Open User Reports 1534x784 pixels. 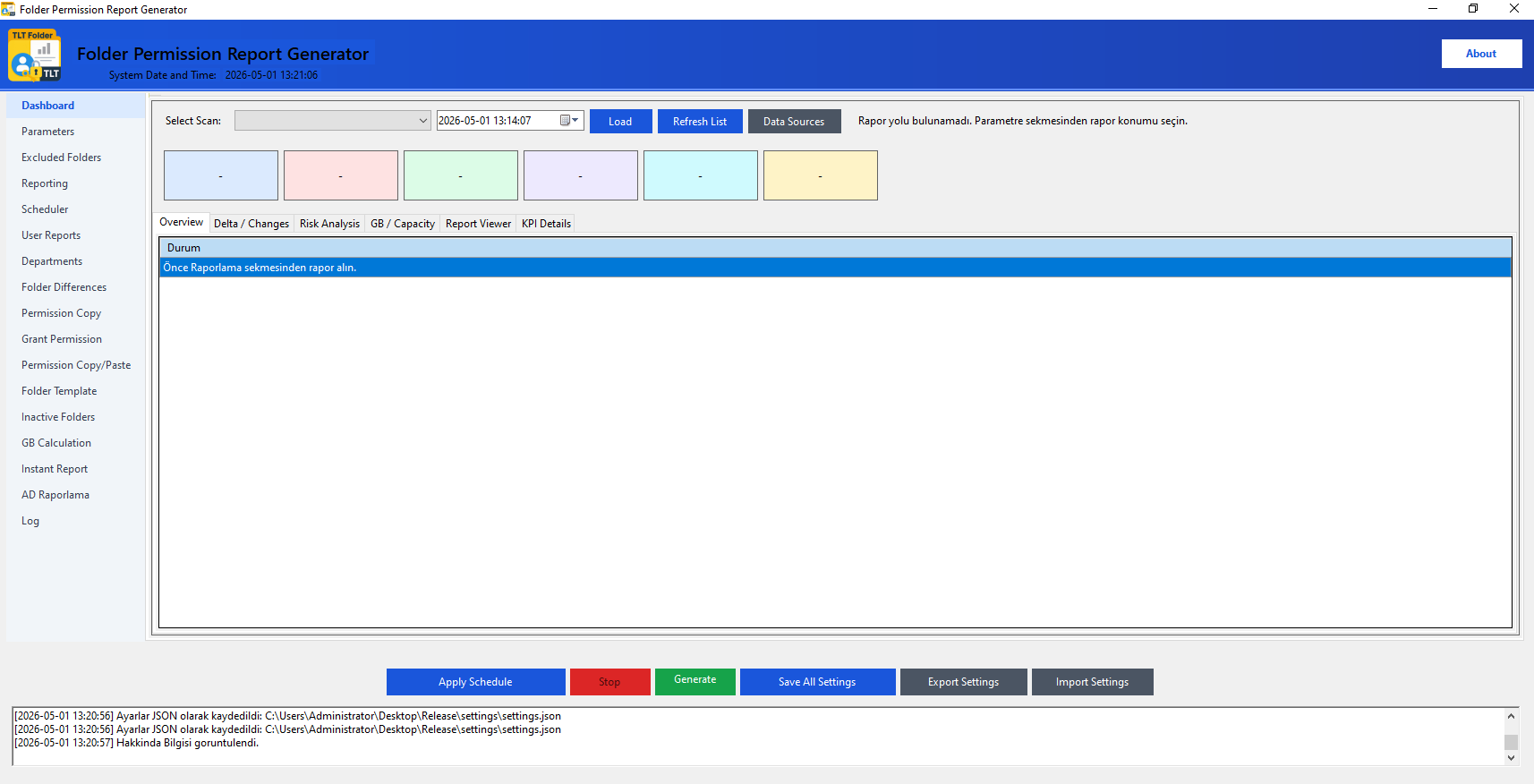click(75, 235)
